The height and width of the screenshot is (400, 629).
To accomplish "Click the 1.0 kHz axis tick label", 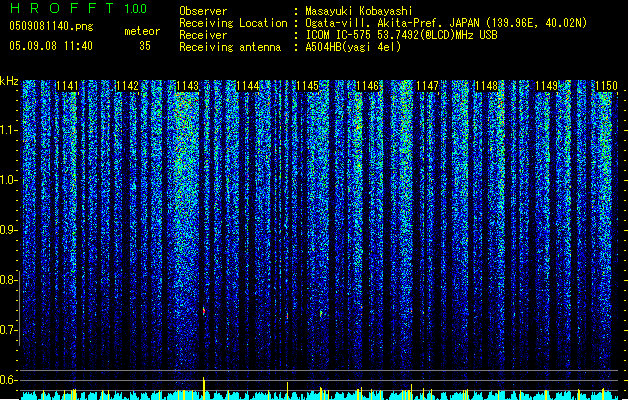I will [x=8, y=180].
